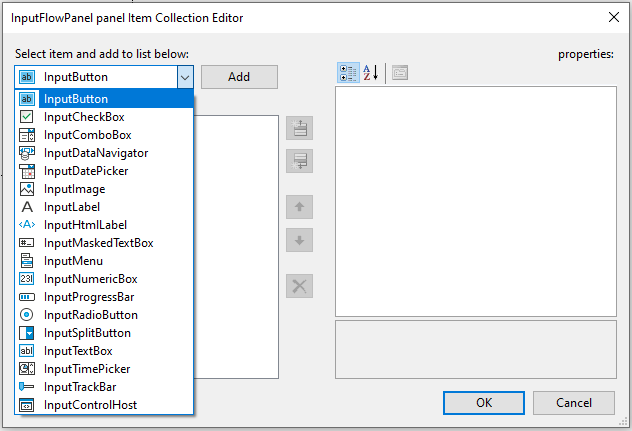This screenshot has height=431, width=632.
Task: Collapse the item type dropdown arrow
Action: click(184, 77)
